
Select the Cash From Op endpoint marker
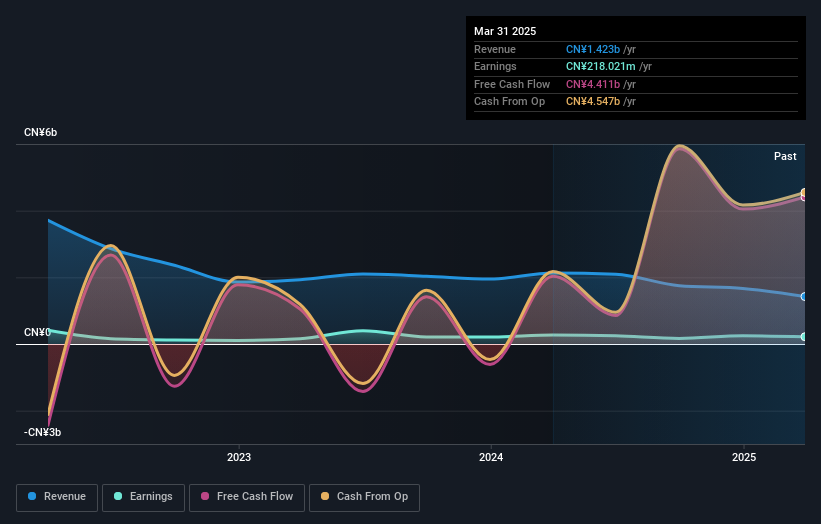804,192
